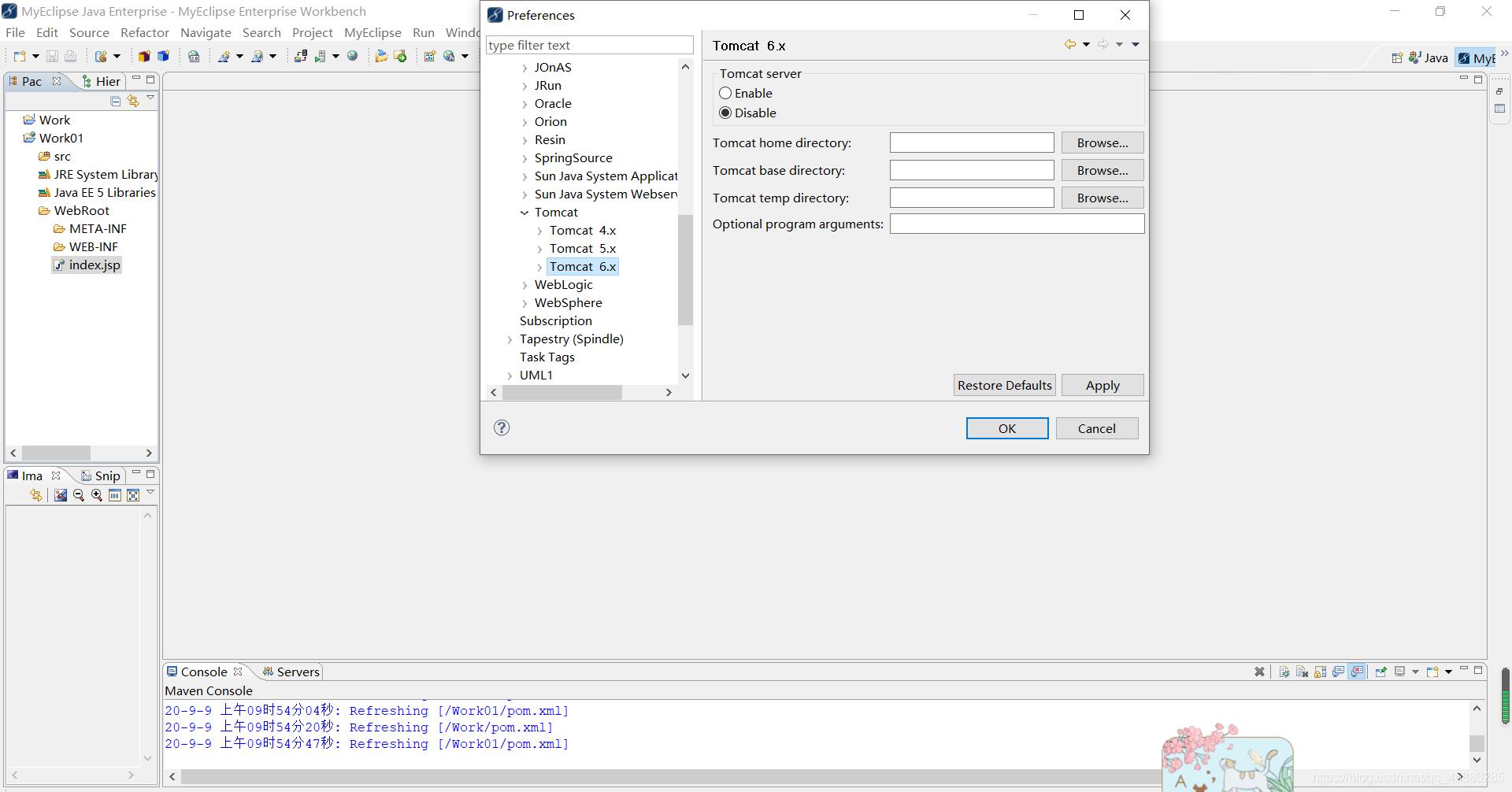Open the Open Console dropdown arrow
This screenshot has height=792, width=1512.
(1448, 672)
